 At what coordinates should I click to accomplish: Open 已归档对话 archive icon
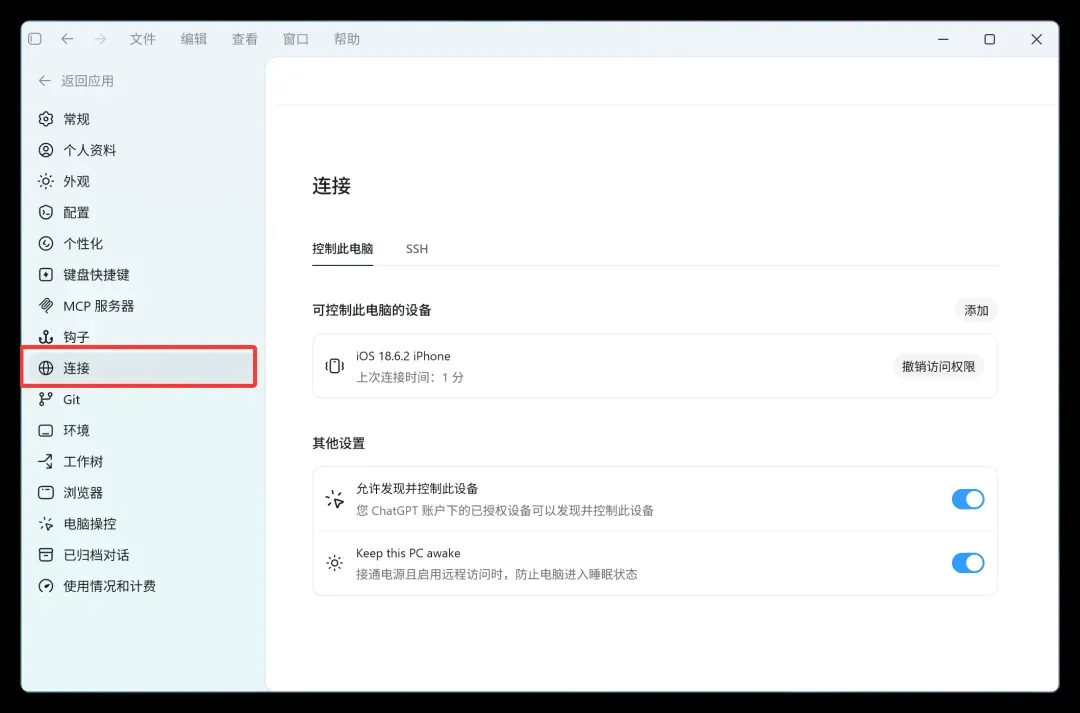pos(45,555)
